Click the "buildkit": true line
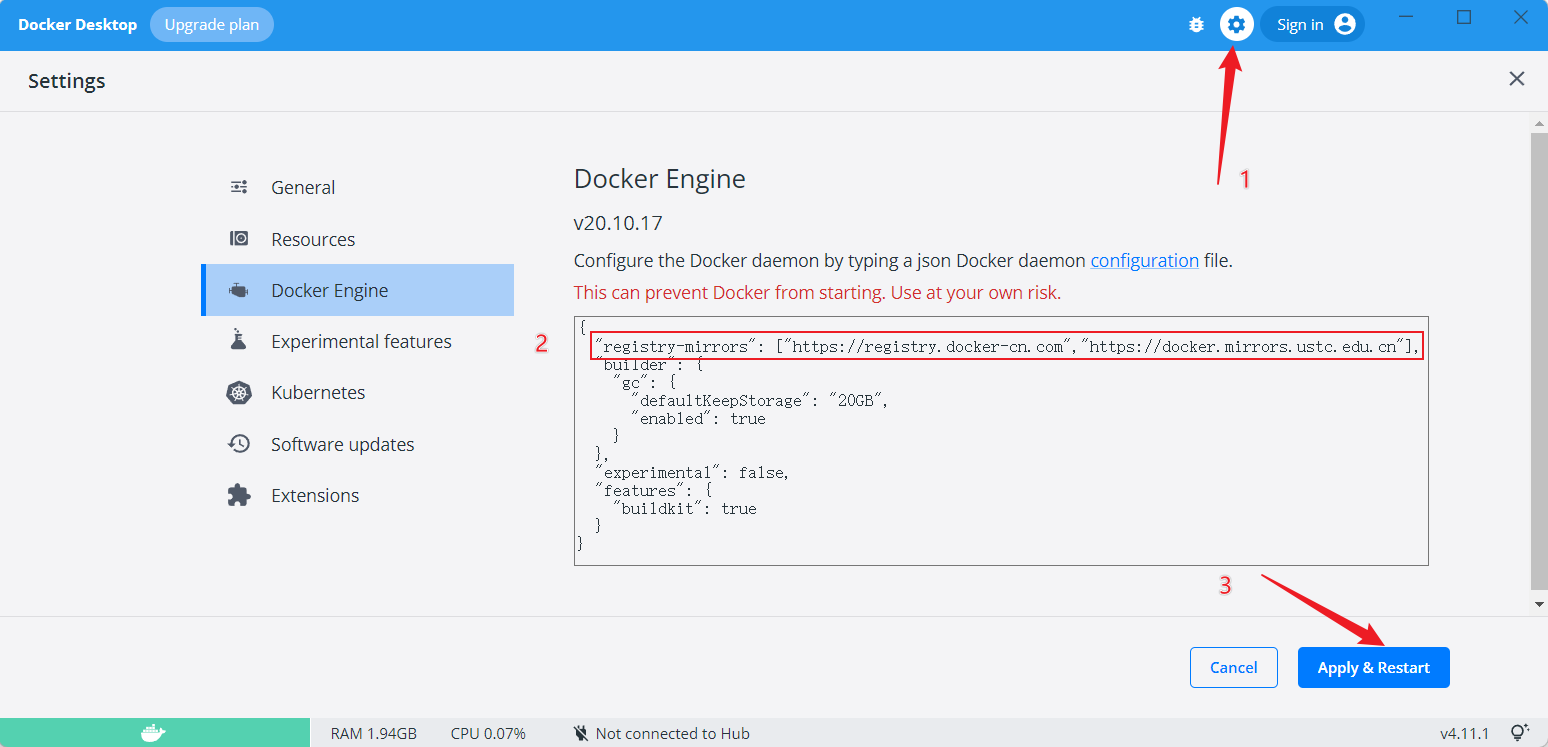The height and width of the screenshot is (747, 1548). [685, 509]
